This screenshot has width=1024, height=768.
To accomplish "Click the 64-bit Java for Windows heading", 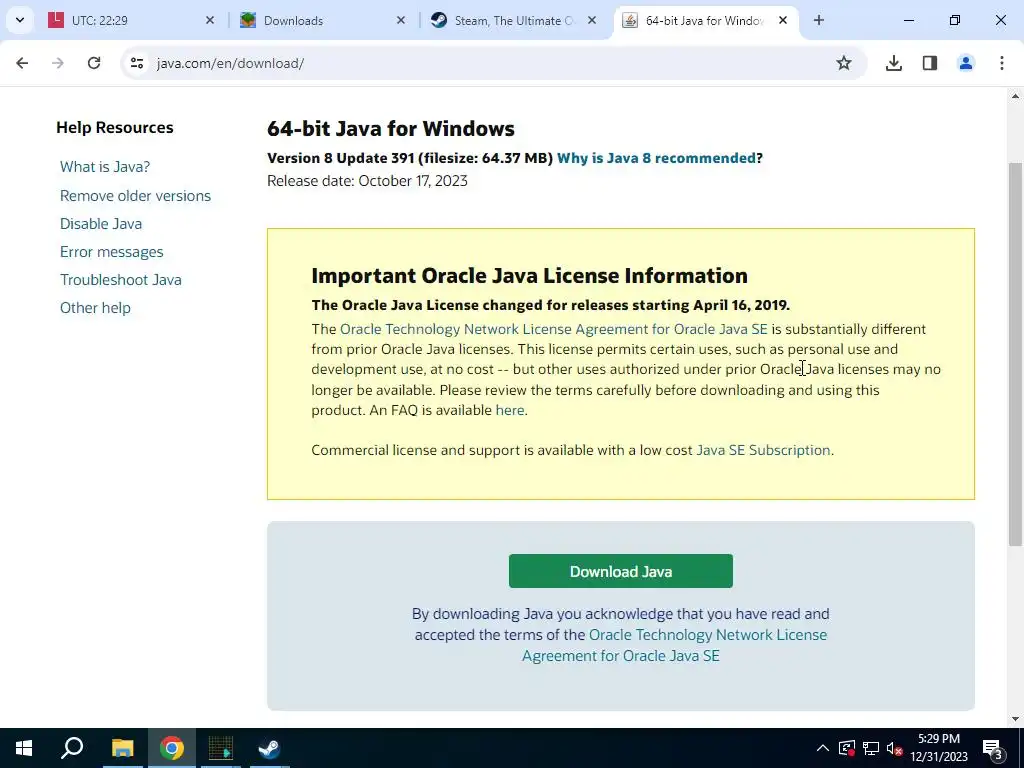I will (x=391, y=129).
